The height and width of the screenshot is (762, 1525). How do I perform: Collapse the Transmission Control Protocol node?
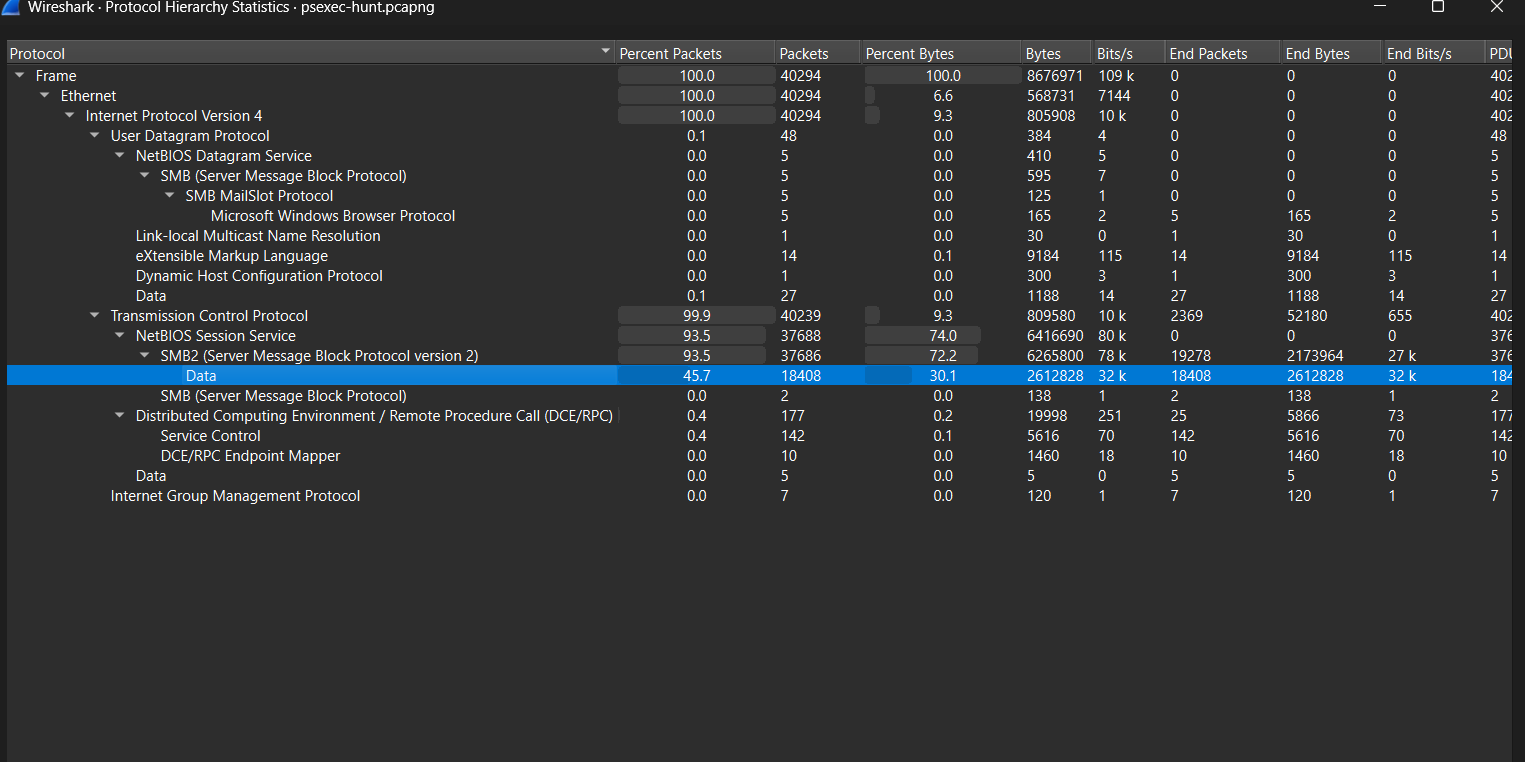(x=95, y=316)
